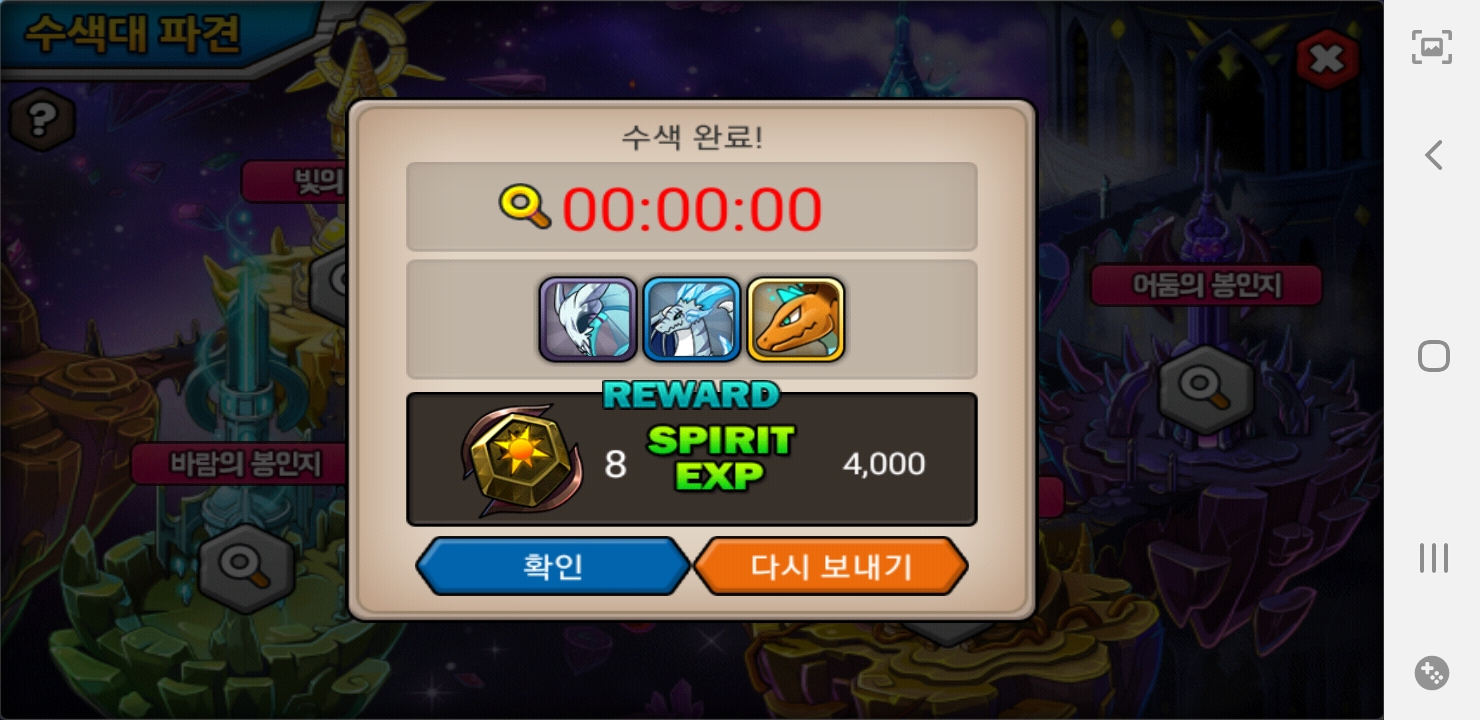Select the orange dragon portrait
The width and height of the screenshot is (1480, 720).
pos(796,319)
